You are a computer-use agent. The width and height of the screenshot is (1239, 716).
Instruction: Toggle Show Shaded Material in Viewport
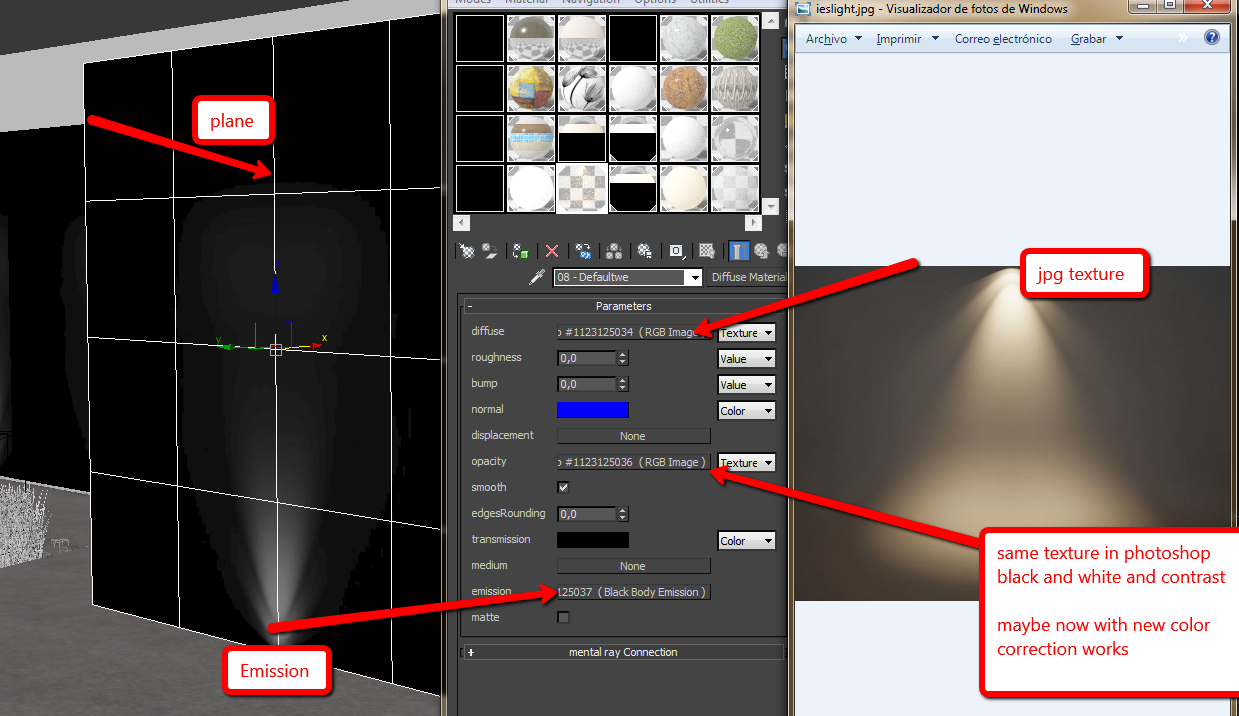click(707, 251)
